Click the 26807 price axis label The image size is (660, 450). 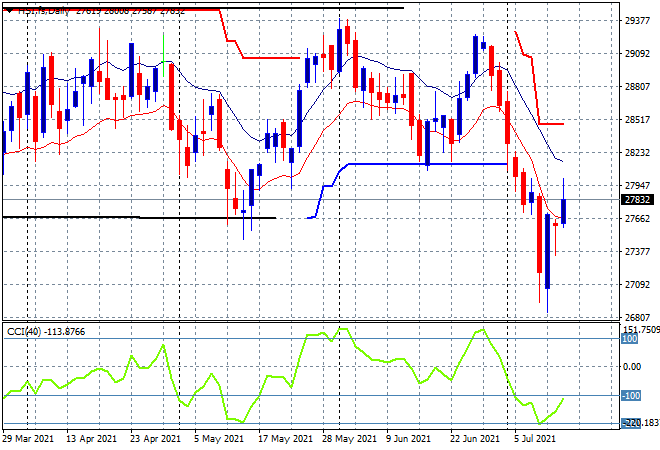coord(638,317)
